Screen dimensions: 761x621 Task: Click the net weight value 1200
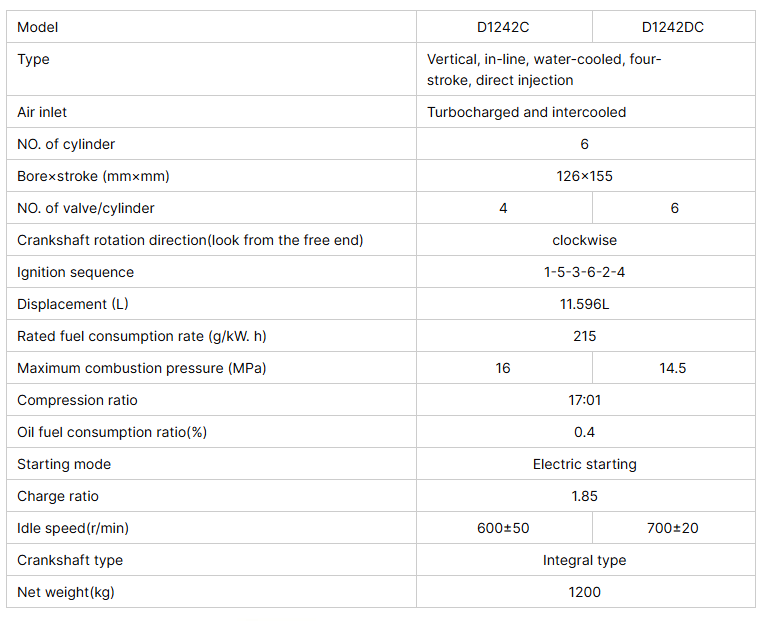pos(584,592)
